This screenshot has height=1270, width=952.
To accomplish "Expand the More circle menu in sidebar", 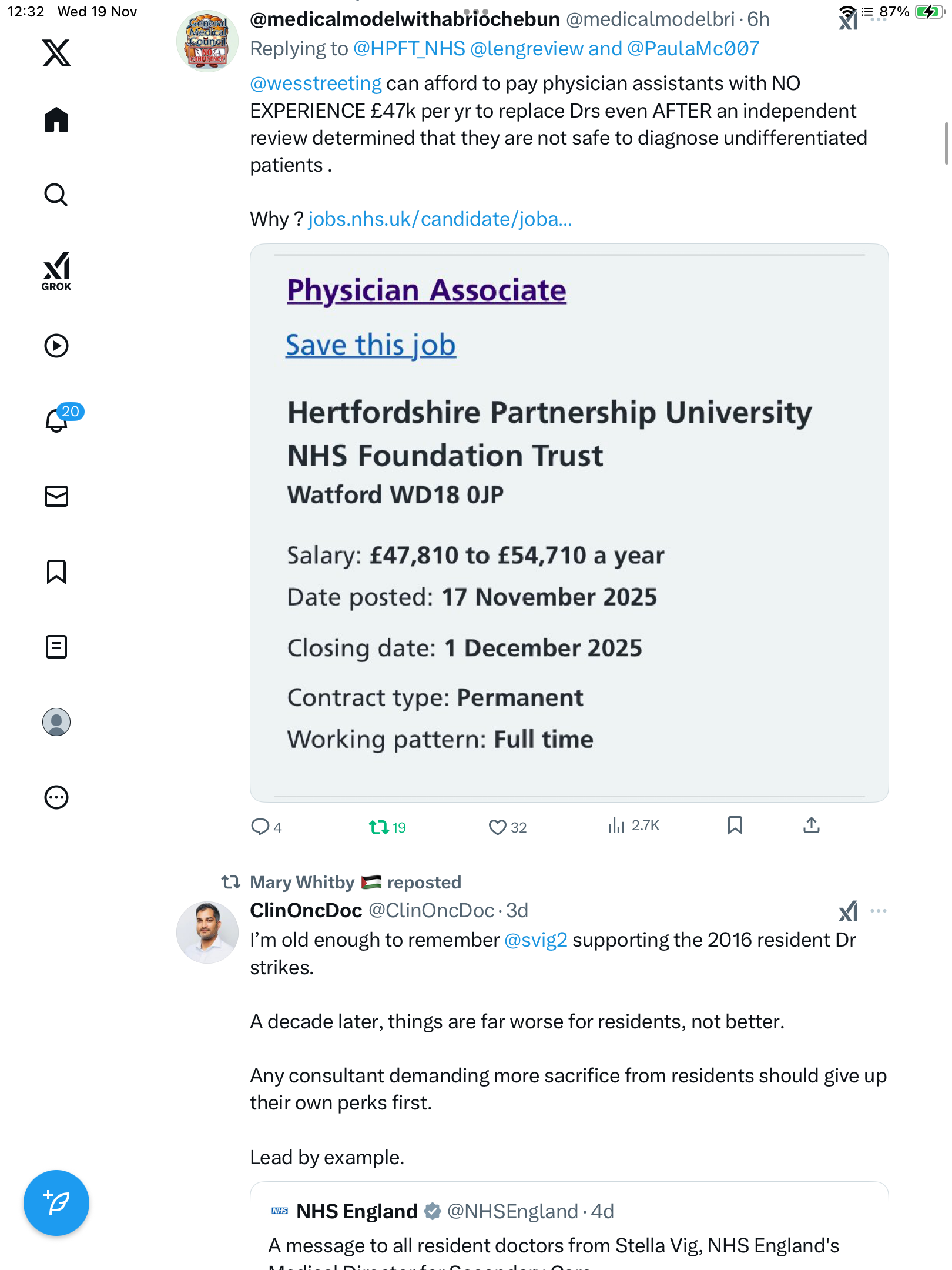I will 56,797.
